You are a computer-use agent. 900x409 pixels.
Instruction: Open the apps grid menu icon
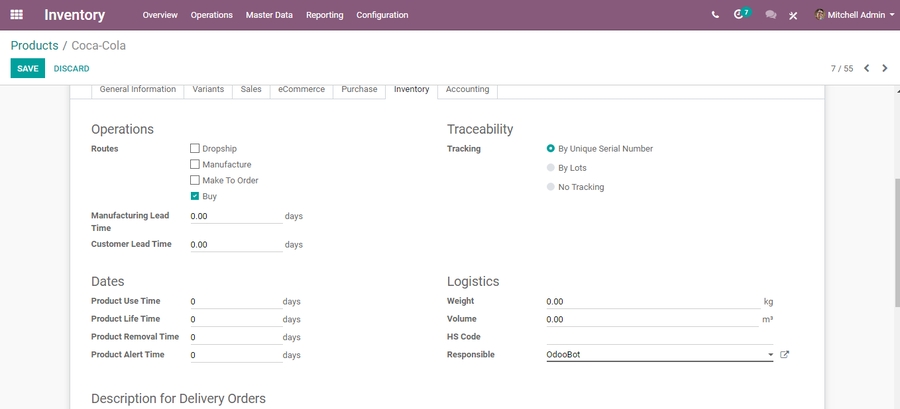point(16,15)
